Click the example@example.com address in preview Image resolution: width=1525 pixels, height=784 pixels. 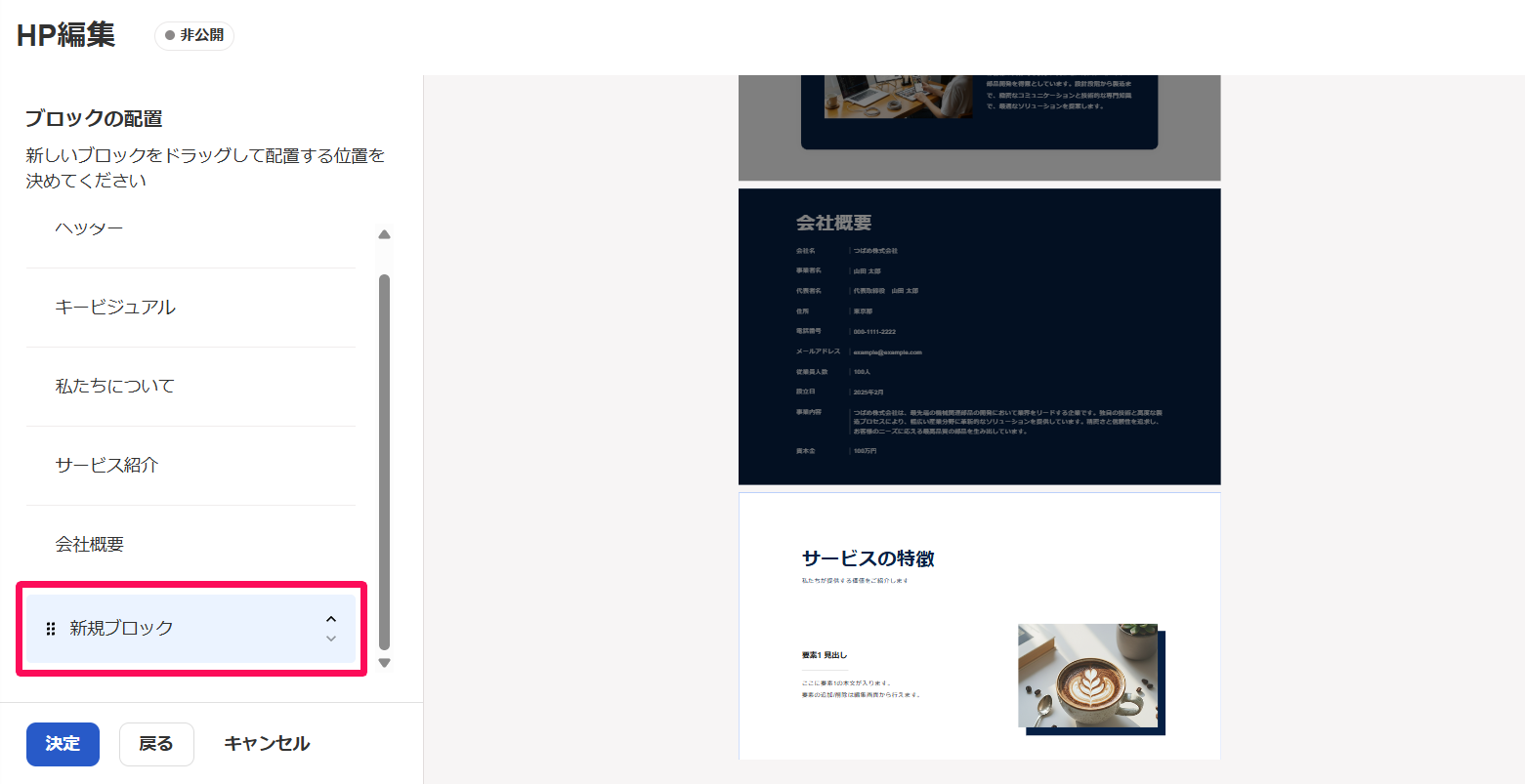click(887, 352)
